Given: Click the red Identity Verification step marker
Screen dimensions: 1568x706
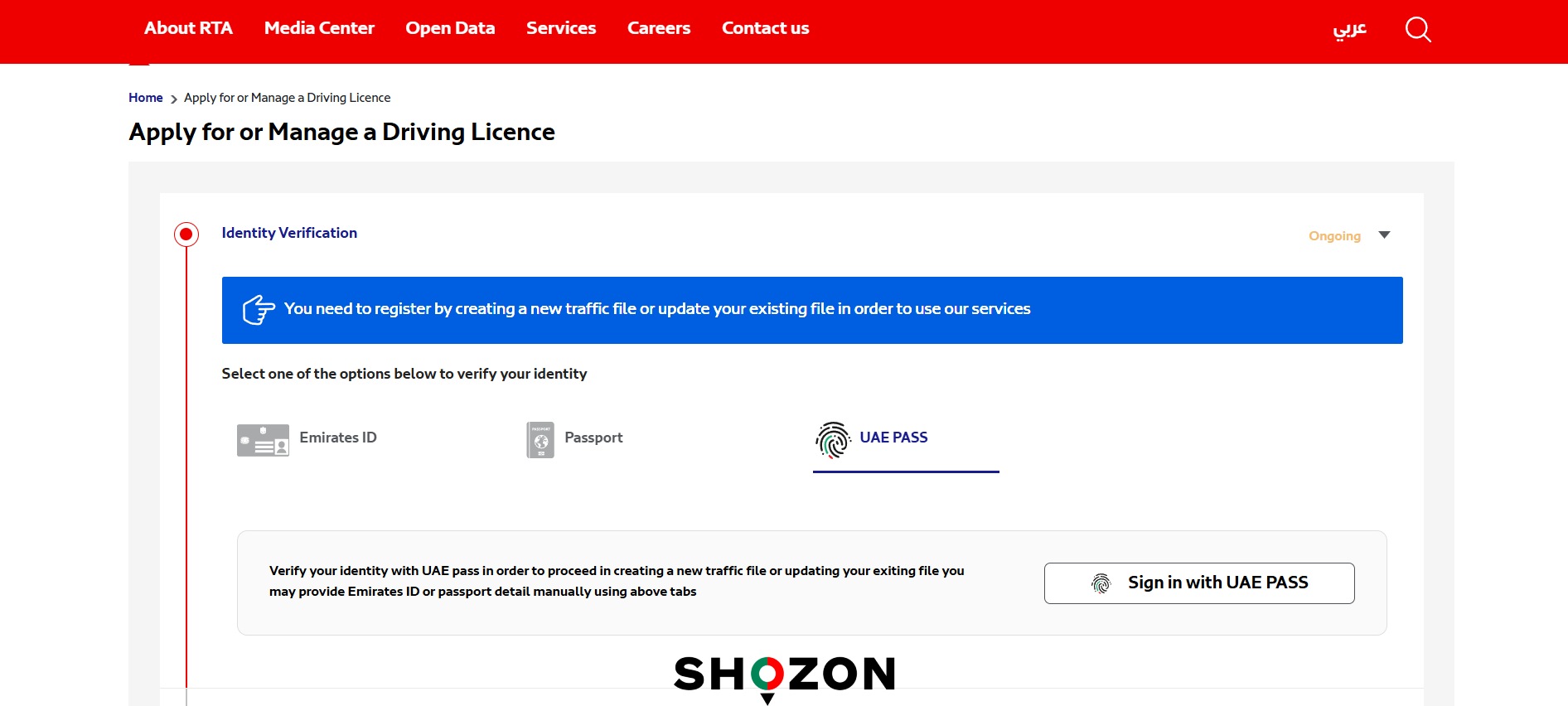Looking at the screenshot, I should pyautogui.click(x=186, y=235).
